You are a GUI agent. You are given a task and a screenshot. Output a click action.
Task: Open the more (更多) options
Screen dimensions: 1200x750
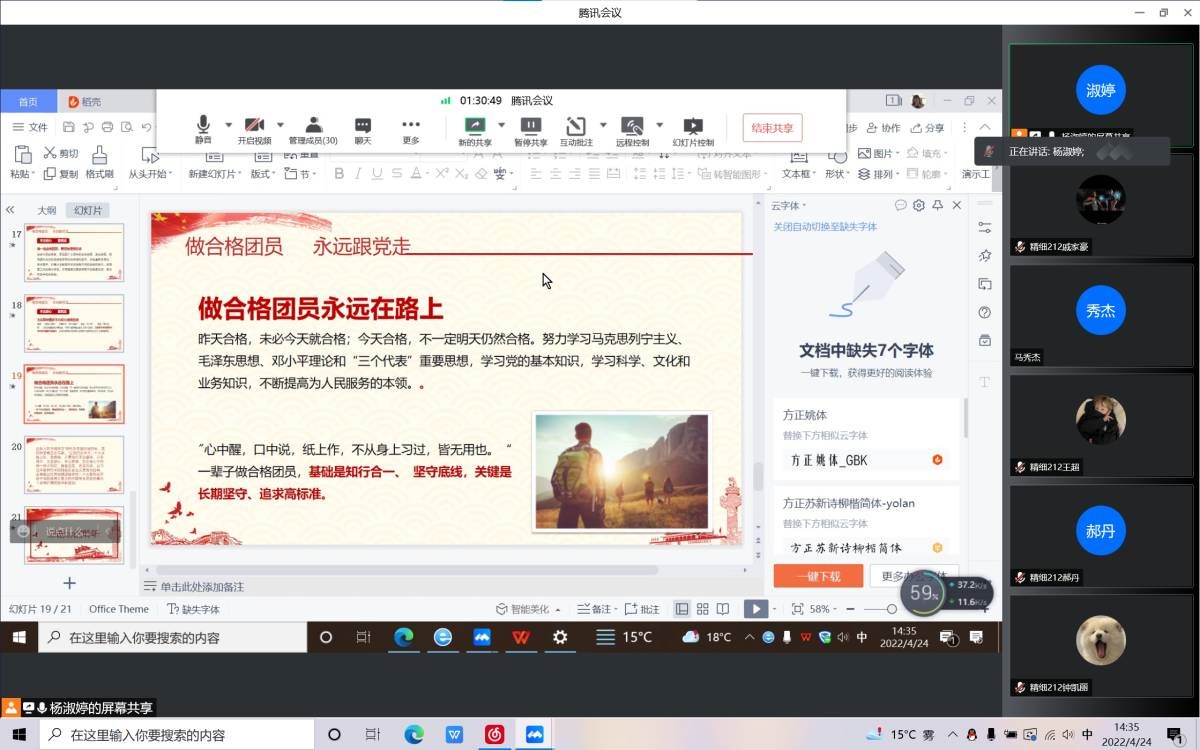[411, 130]
